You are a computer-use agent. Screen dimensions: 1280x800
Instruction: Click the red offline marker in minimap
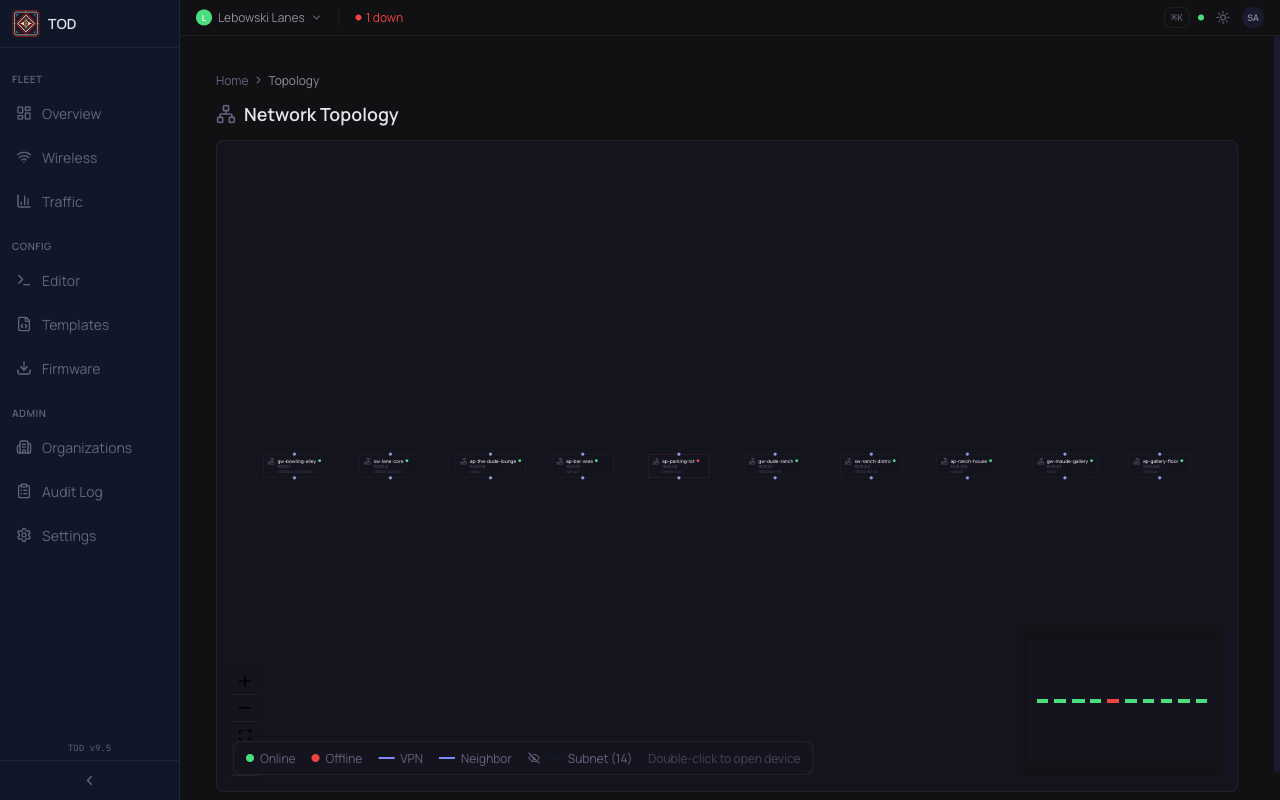point(1113,701)
